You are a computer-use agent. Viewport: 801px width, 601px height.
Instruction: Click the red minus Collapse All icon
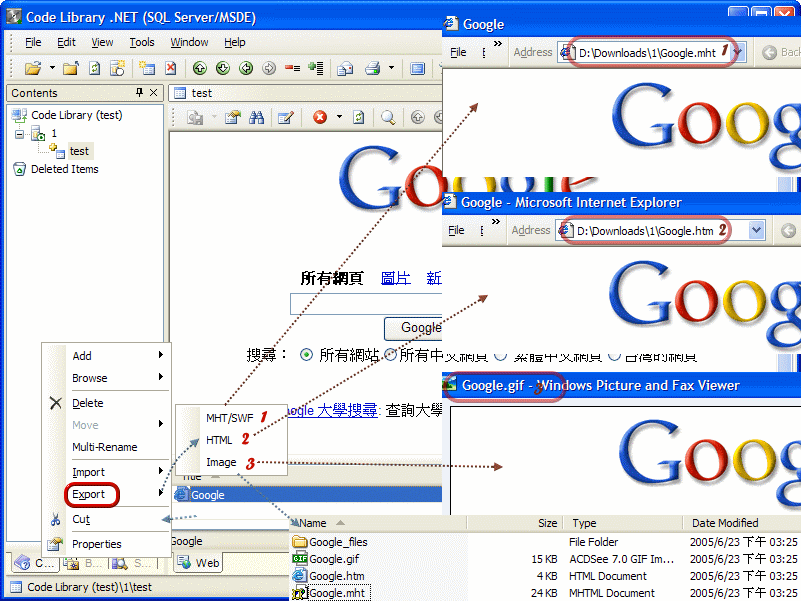tap(292, 67)
